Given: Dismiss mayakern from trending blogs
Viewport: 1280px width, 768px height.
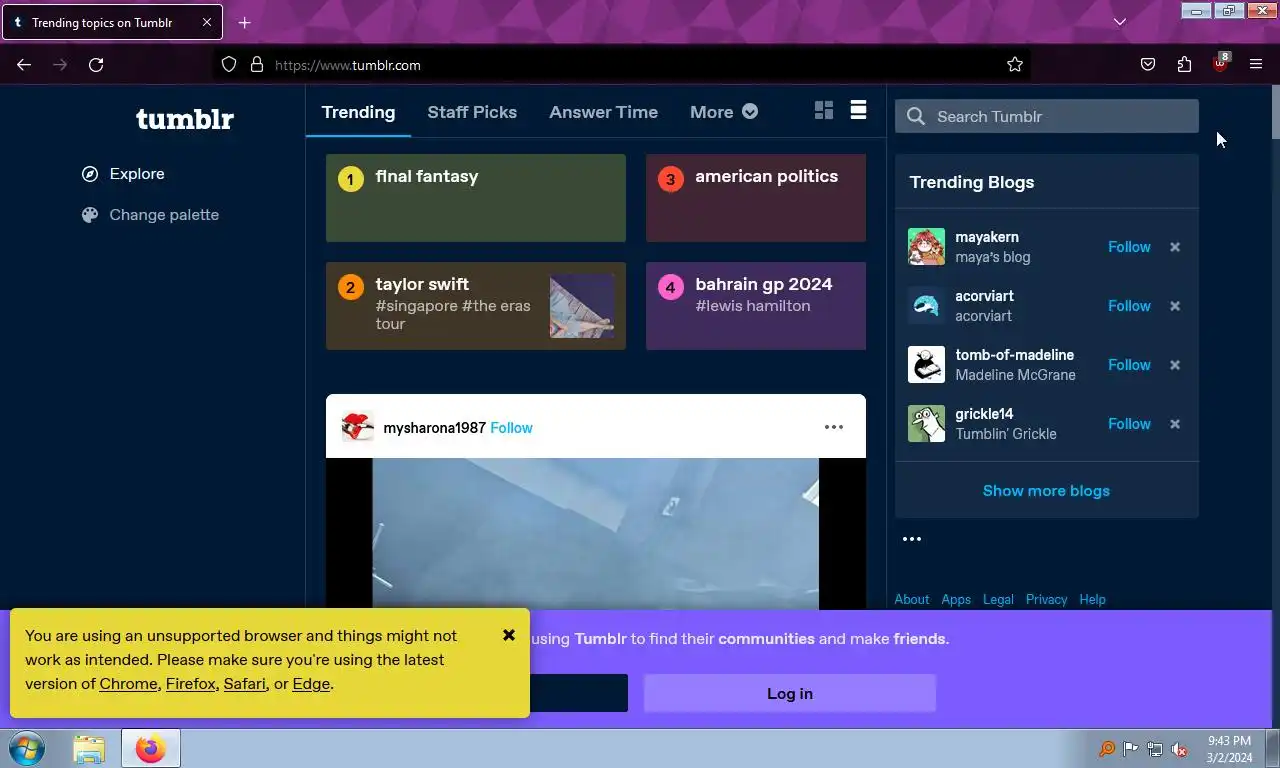Looking at the screenshot, I should coord(1175,247).
